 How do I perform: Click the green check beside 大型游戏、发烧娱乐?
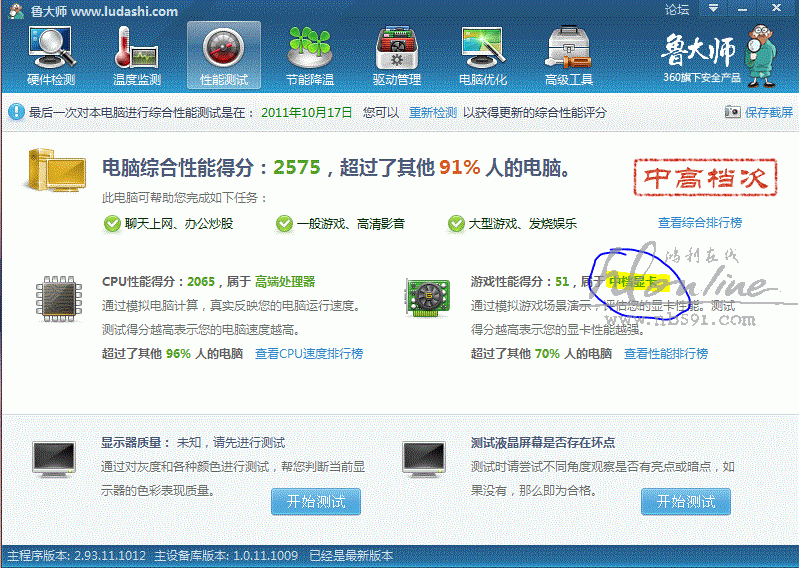click(x=456, y=224)
